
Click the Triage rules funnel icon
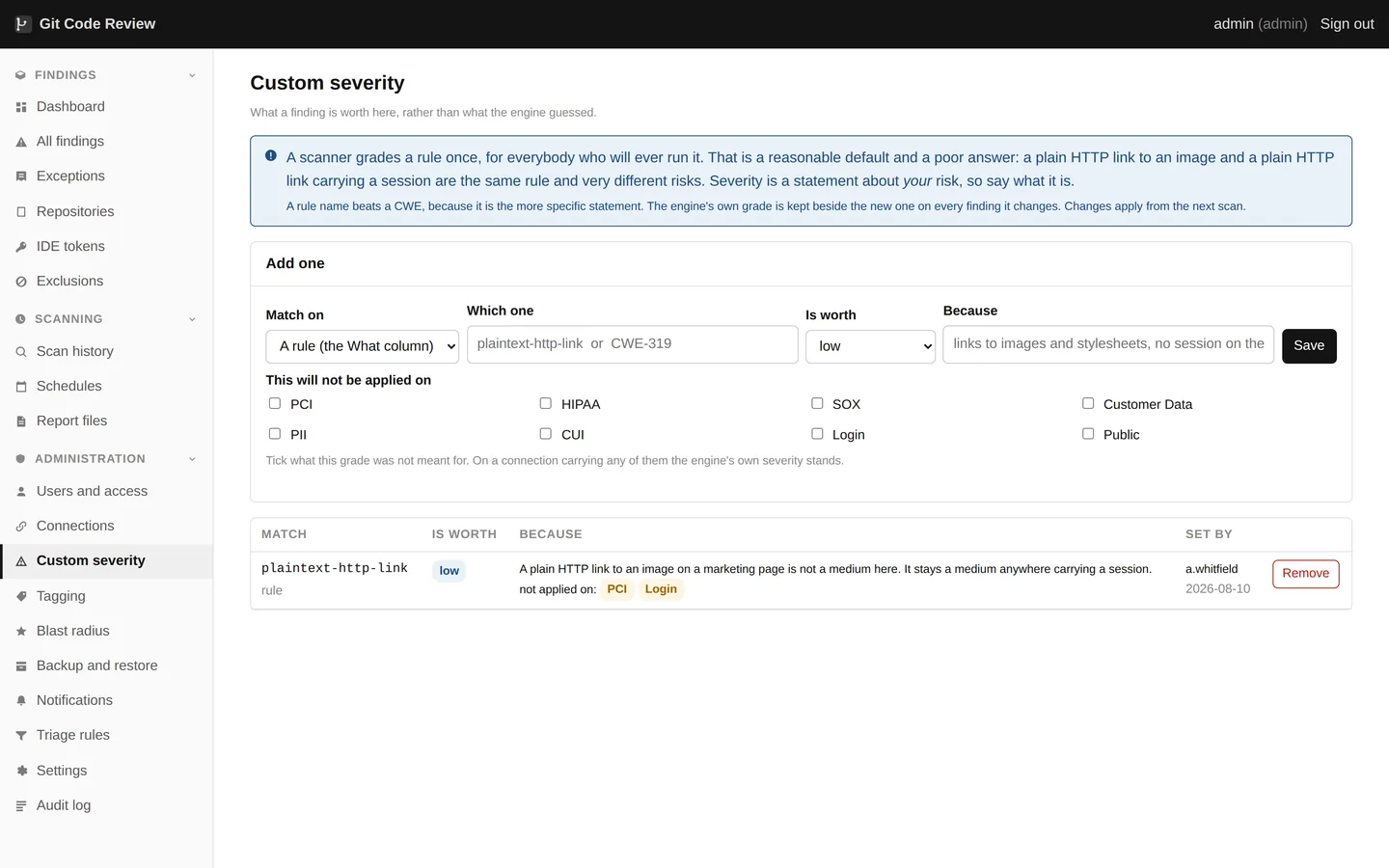click(x=21, y=736)
